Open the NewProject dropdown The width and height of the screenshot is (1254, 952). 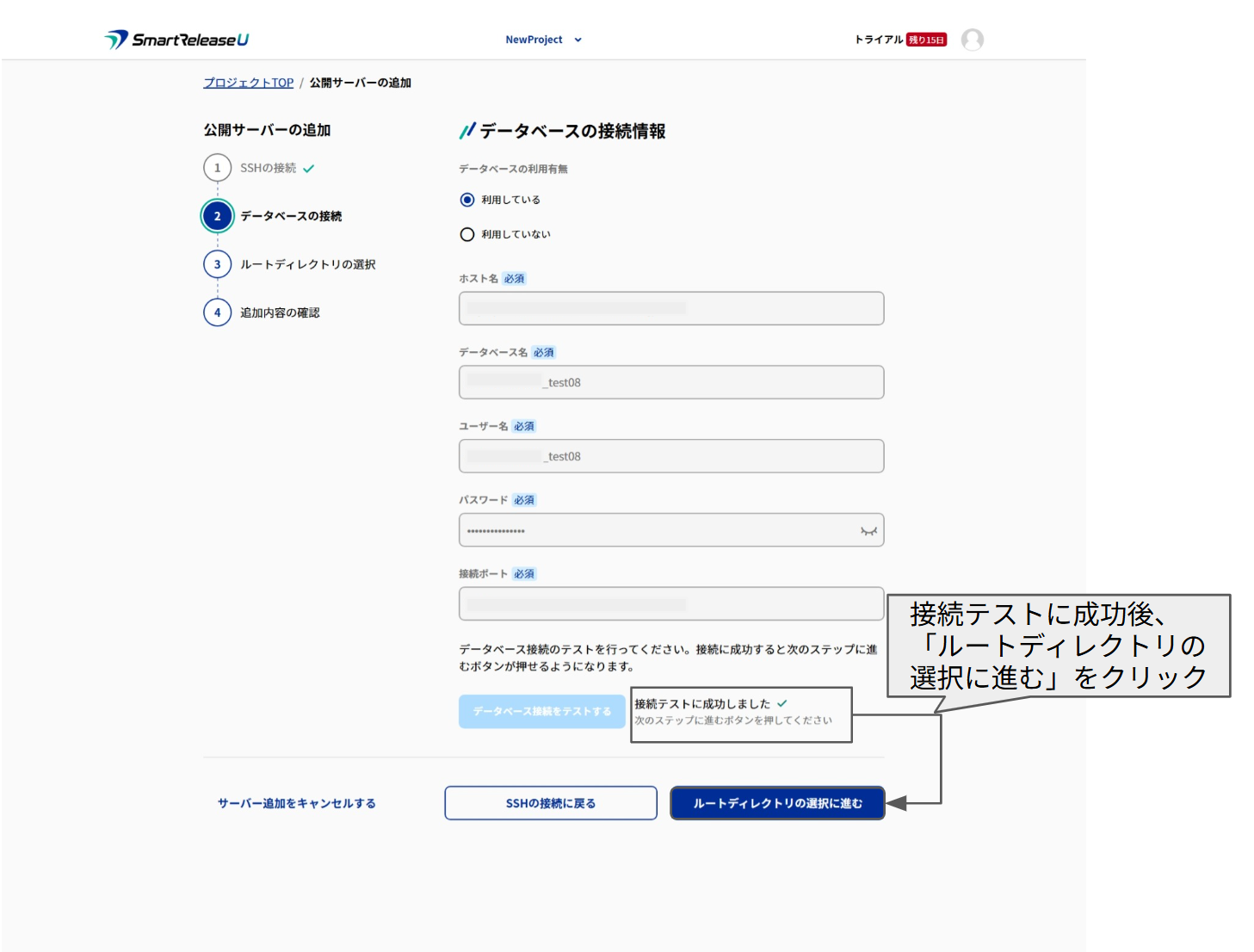pyautogui.click(x=534, y=40)
